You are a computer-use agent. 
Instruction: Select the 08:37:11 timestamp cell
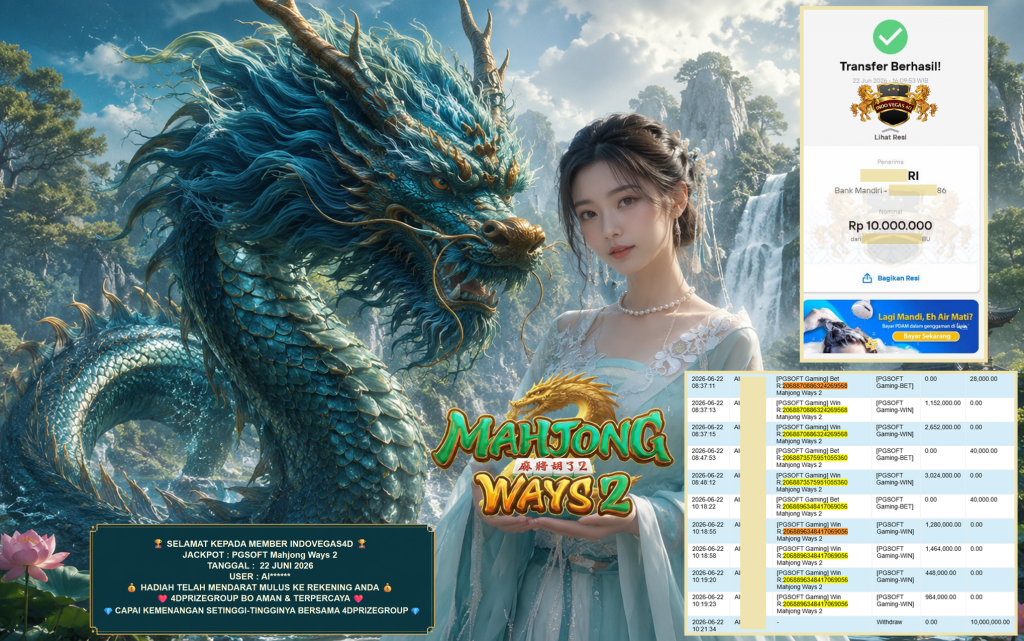[707, 383]
